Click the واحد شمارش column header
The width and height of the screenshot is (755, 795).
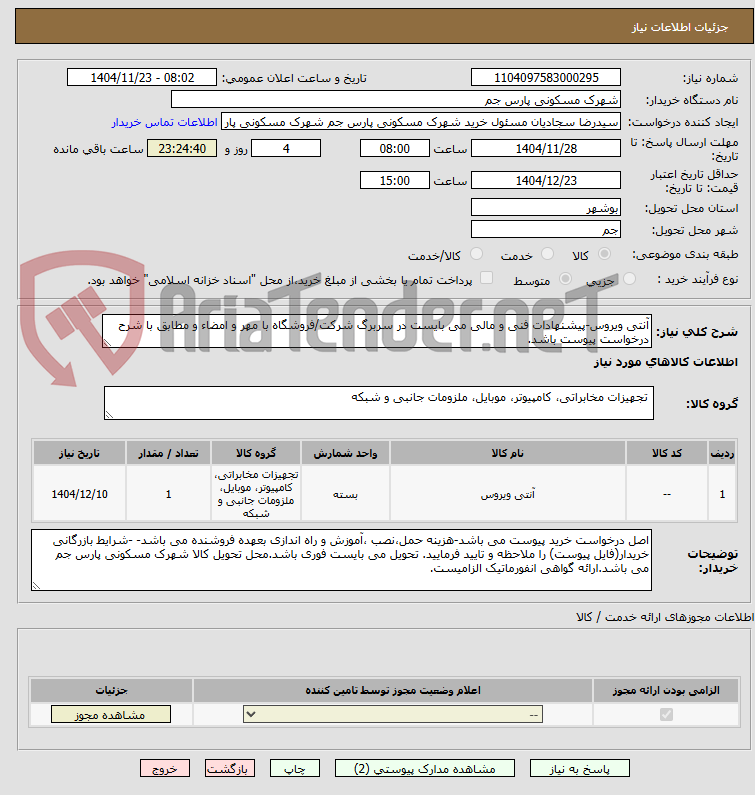pyautogui.click(x=345, y=453)
